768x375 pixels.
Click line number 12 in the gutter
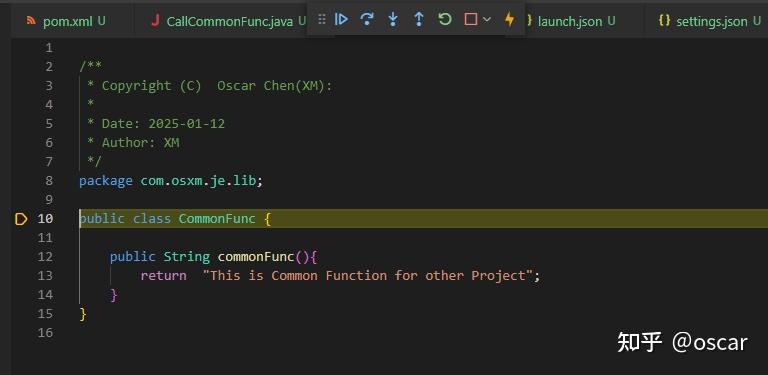pyautogui.click(x=45, y=257)
